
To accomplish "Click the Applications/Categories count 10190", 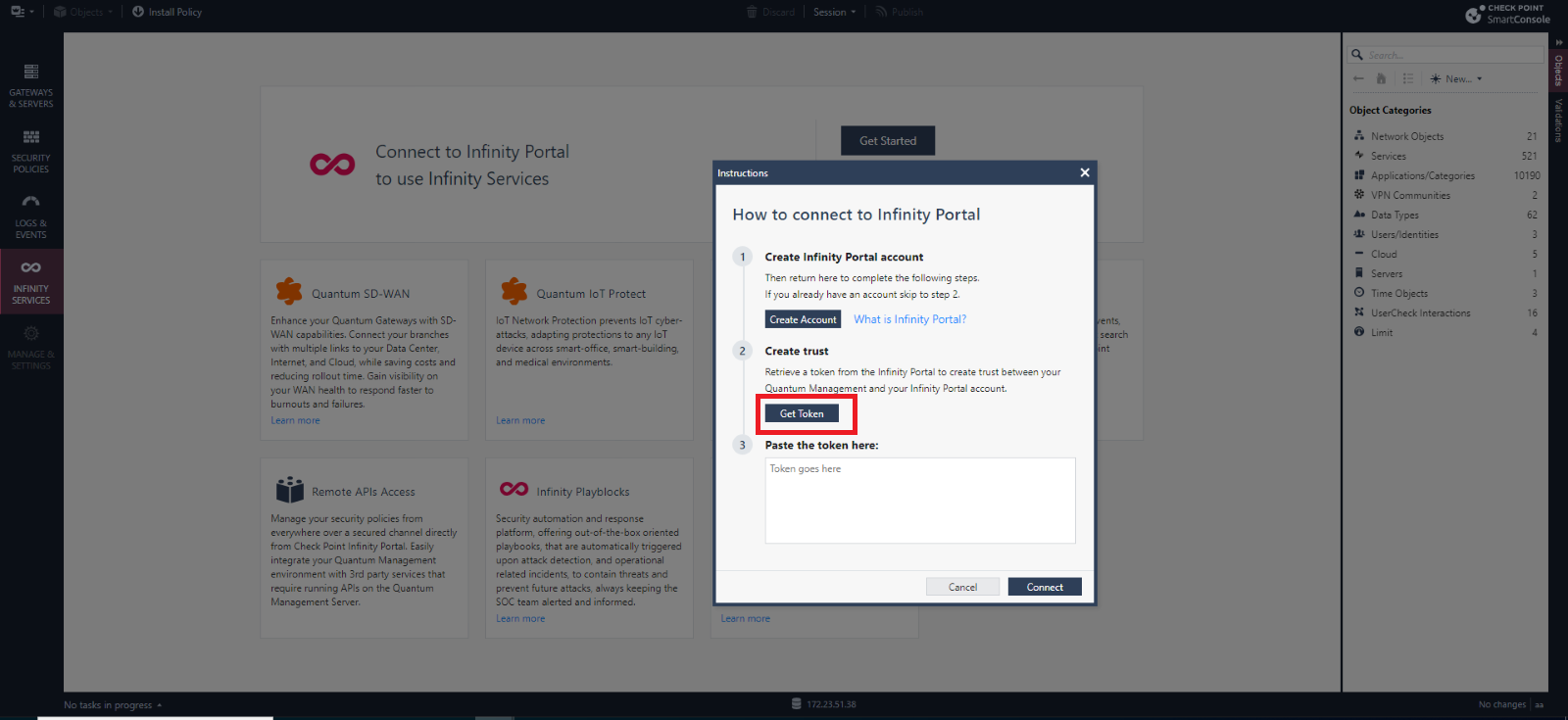I will pos(1527,175).
